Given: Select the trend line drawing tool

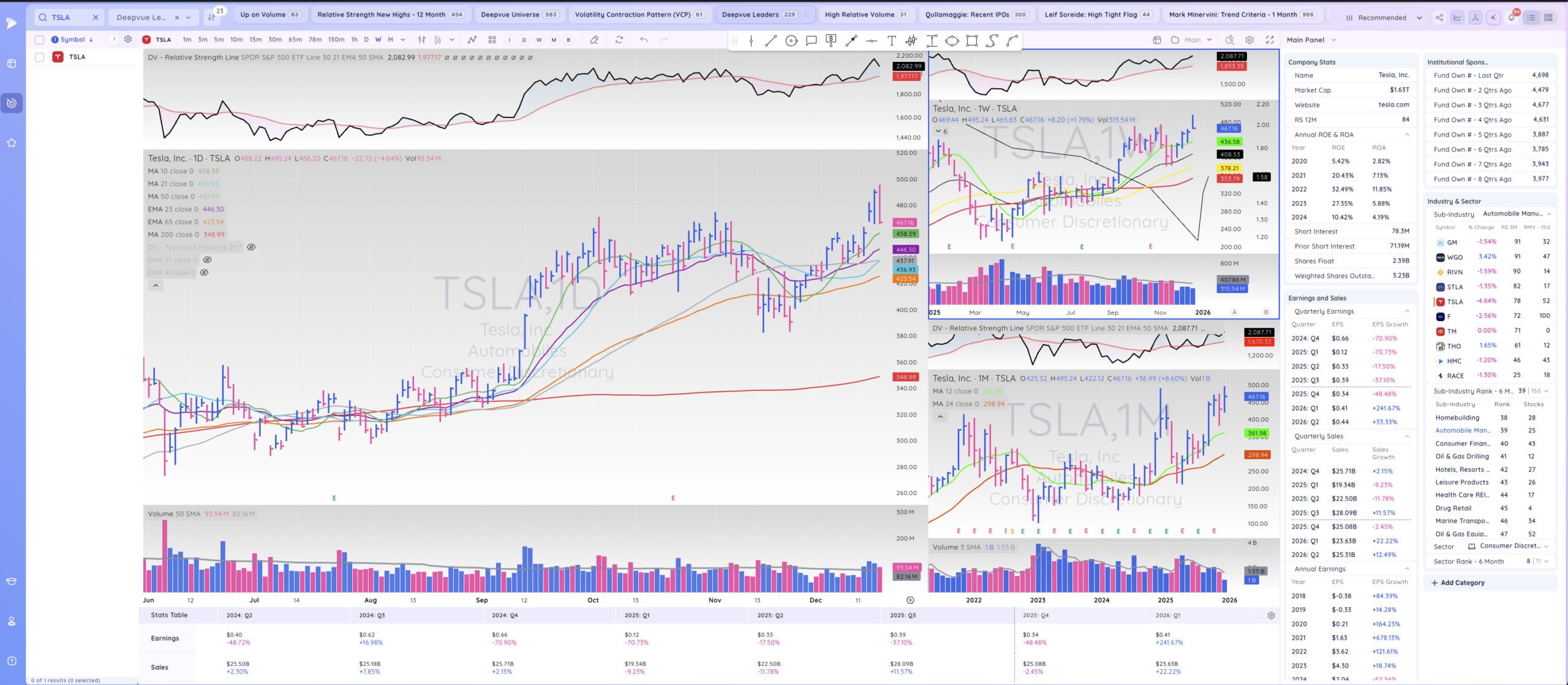Looking at the screenshot, I should click(771, 41).
